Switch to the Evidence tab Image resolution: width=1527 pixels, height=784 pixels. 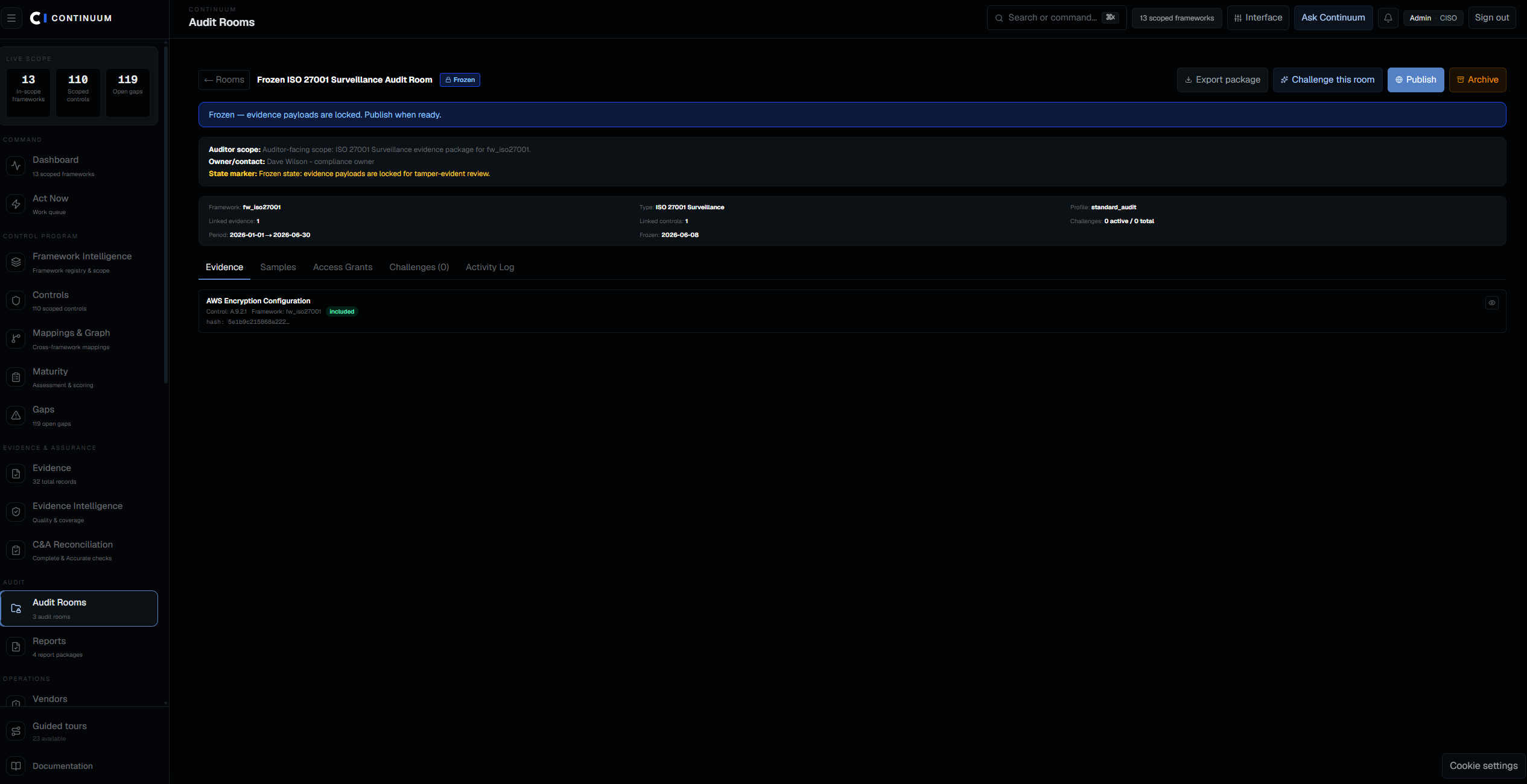[224, 267]
